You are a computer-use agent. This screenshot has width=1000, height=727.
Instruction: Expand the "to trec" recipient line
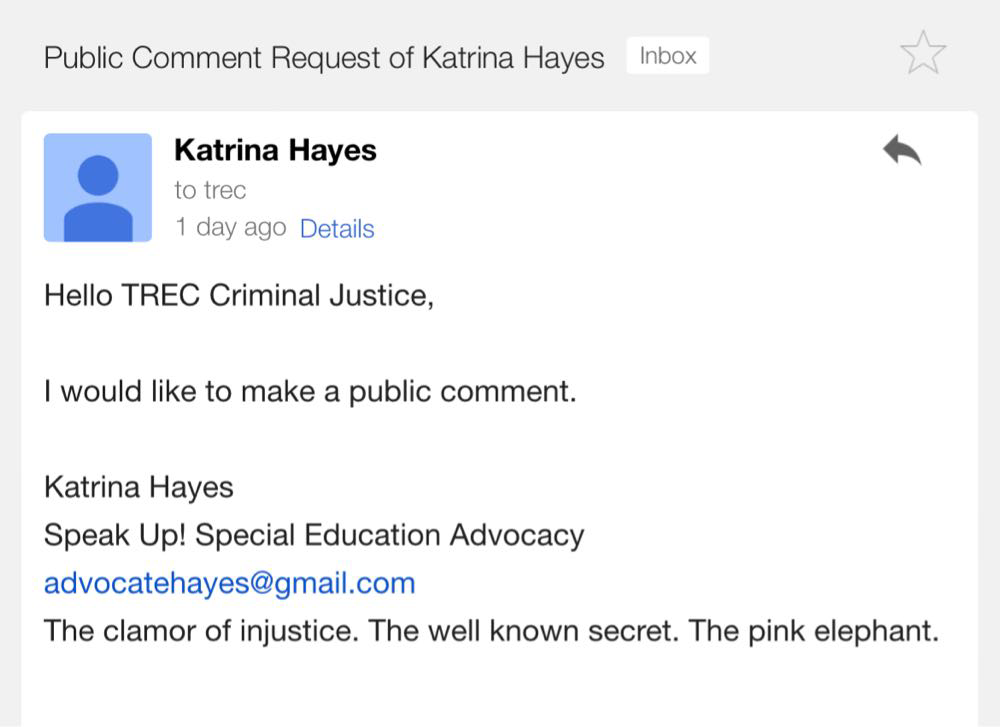click(x=210, y=190)
